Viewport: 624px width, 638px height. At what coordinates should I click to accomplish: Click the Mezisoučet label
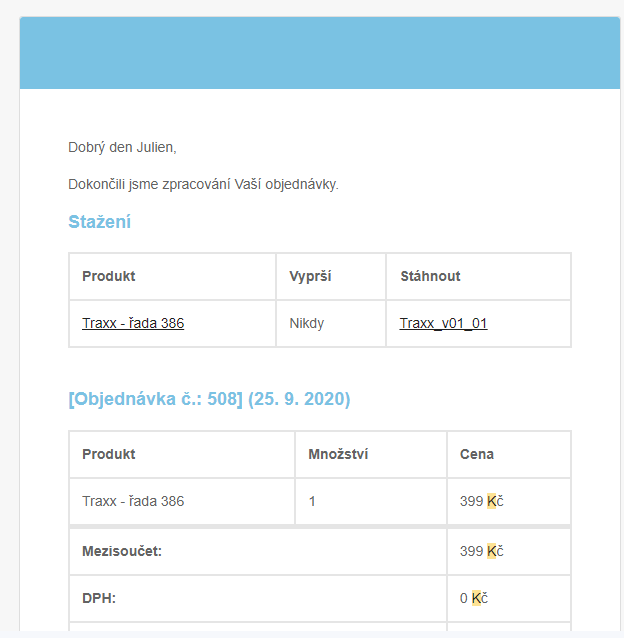122,551
